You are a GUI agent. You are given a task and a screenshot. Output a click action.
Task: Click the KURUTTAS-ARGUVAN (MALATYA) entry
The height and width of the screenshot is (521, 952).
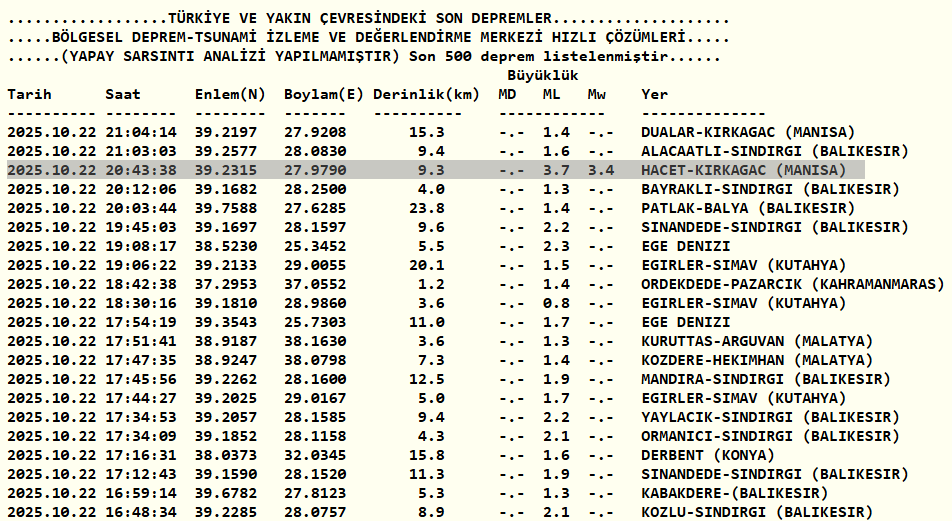pos(757,341)
